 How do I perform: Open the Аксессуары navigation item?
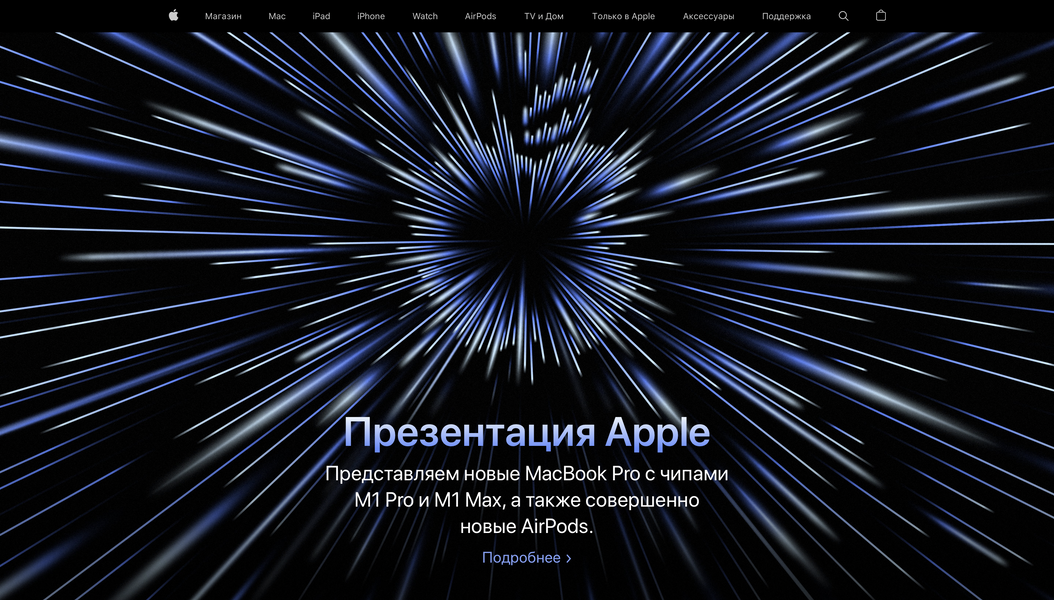click(x=708, y=16)
